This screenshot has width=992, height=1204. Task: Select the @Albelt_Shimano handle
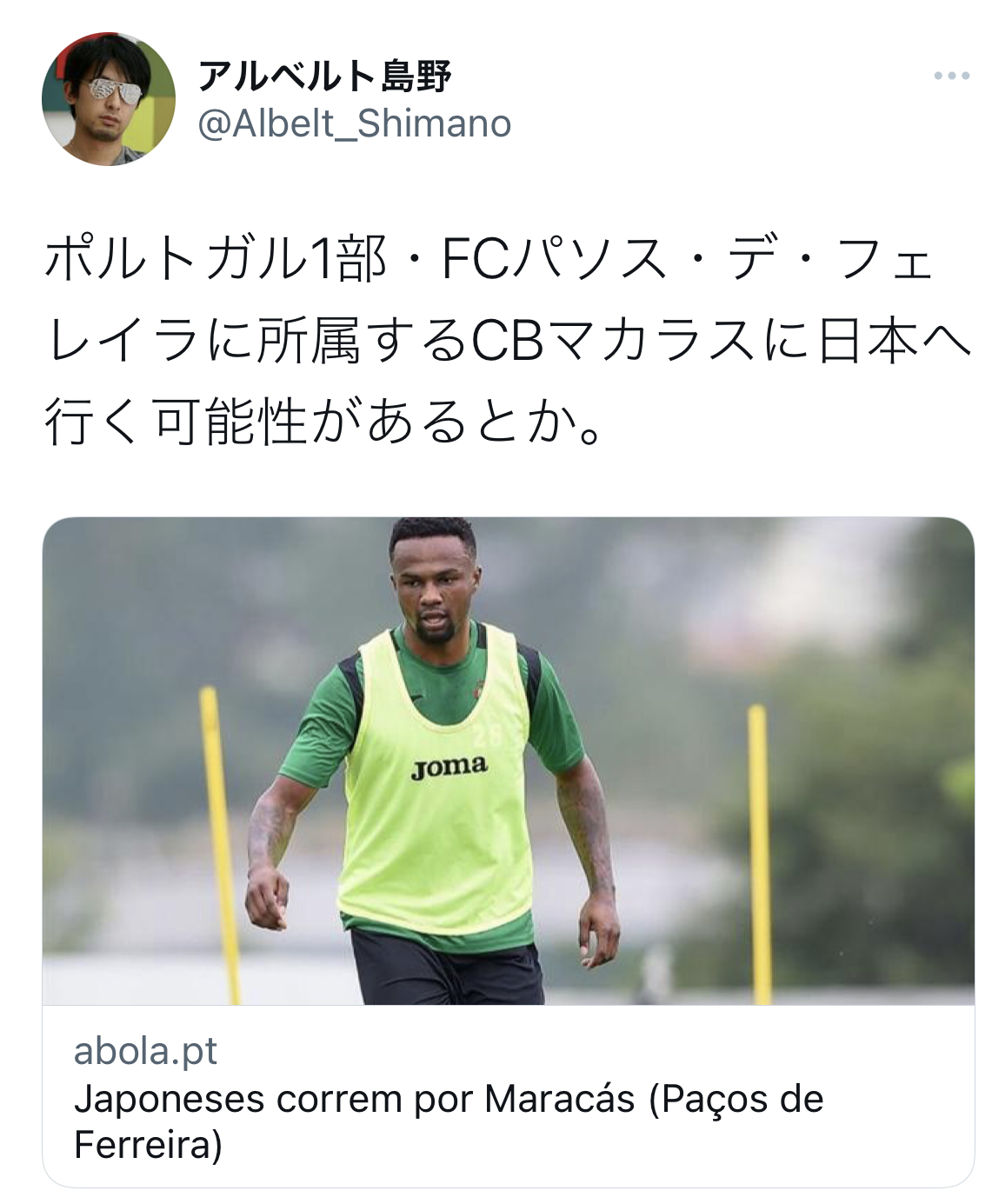tap(355, 123)
